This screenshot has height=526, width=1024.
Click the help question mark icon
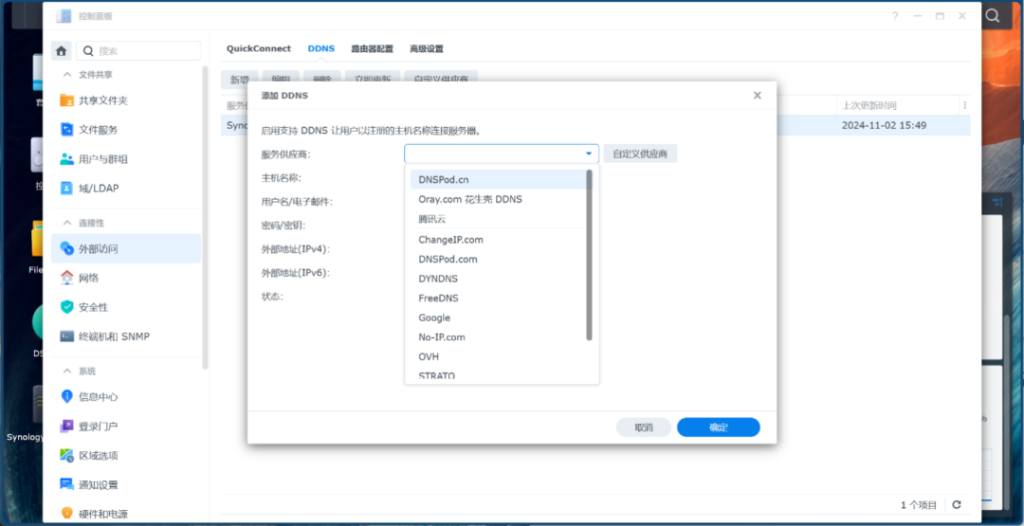[x=895, y=16]
